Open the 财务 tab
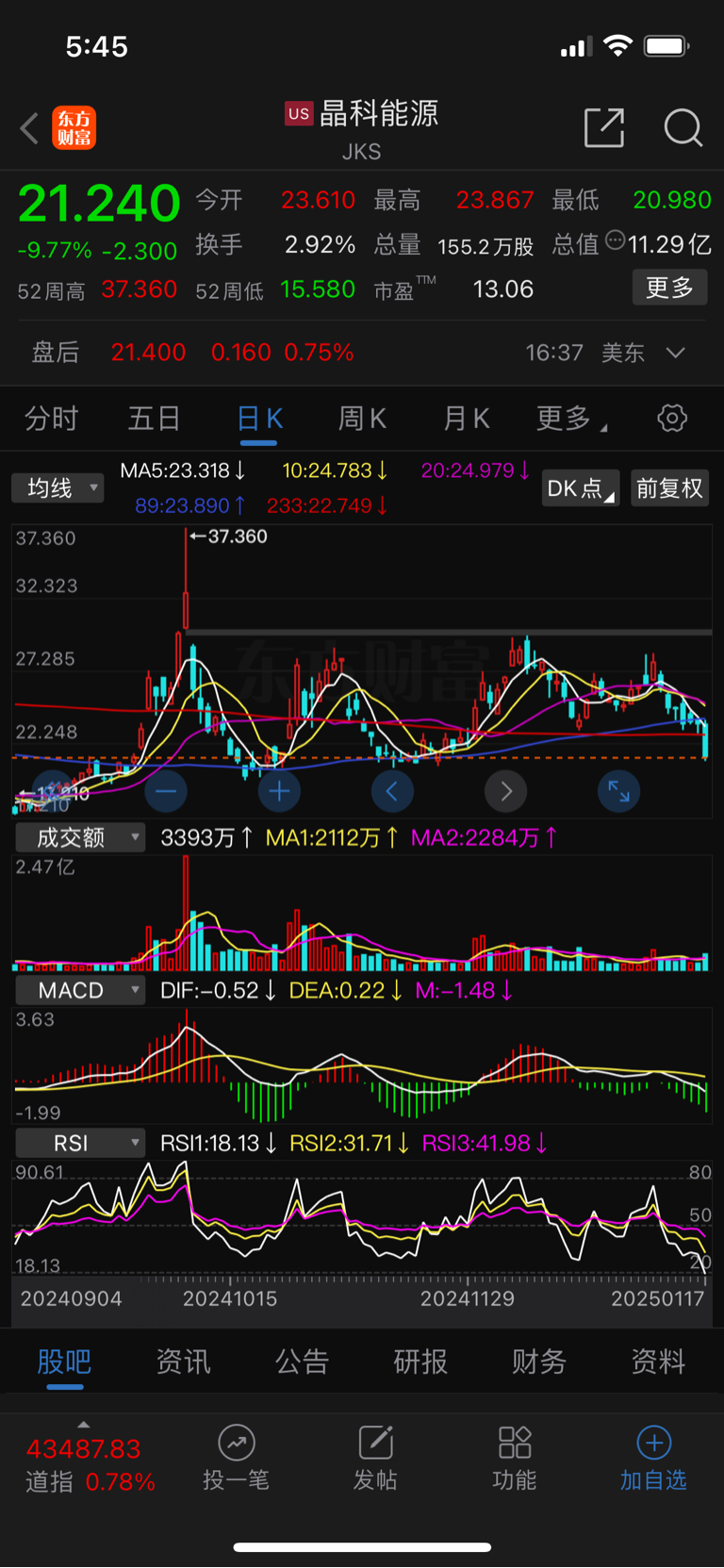 (x=539, y=1362)
